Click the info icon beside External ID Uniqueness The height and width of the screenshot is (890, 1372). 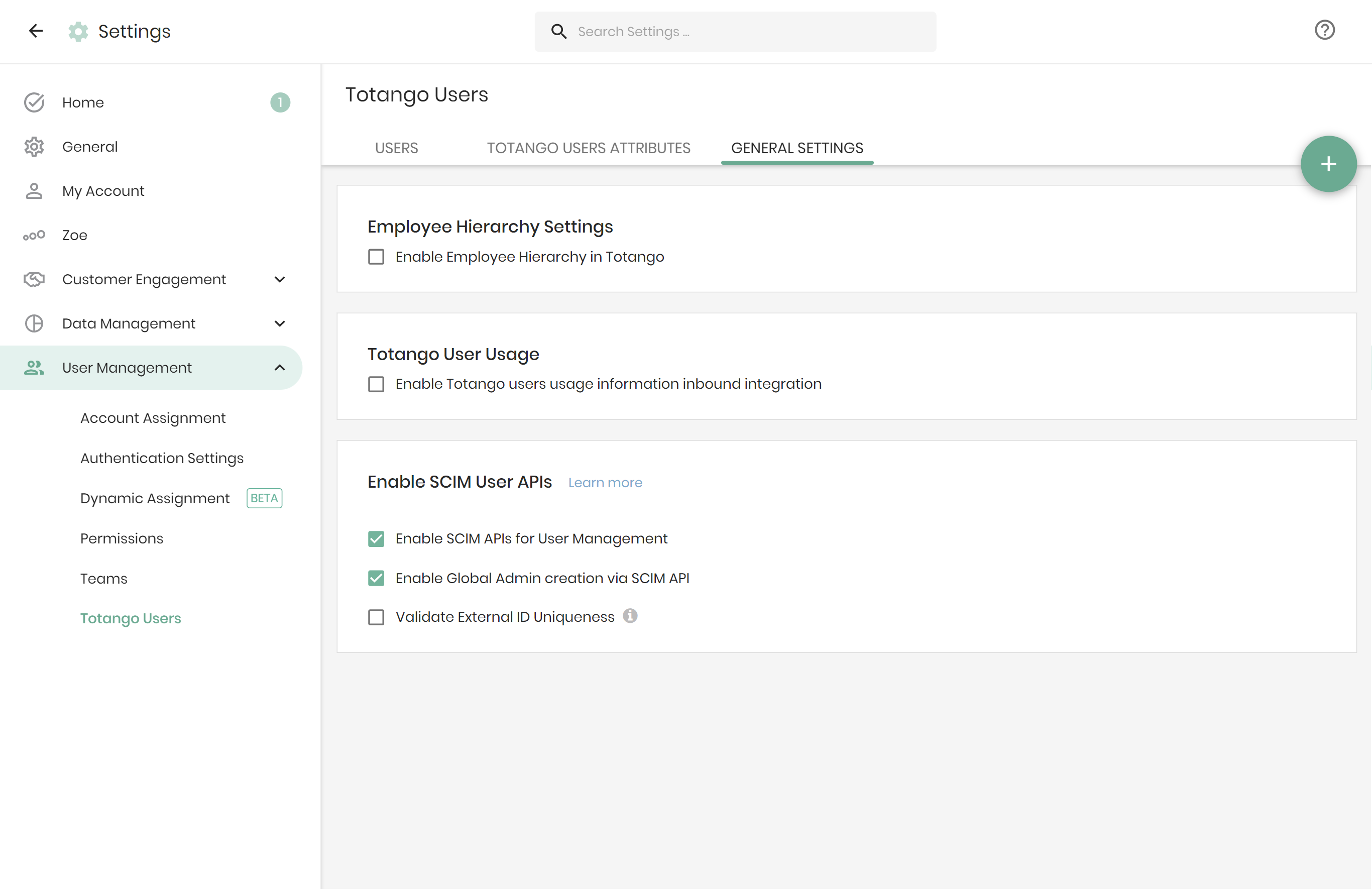tap(630, 616)
